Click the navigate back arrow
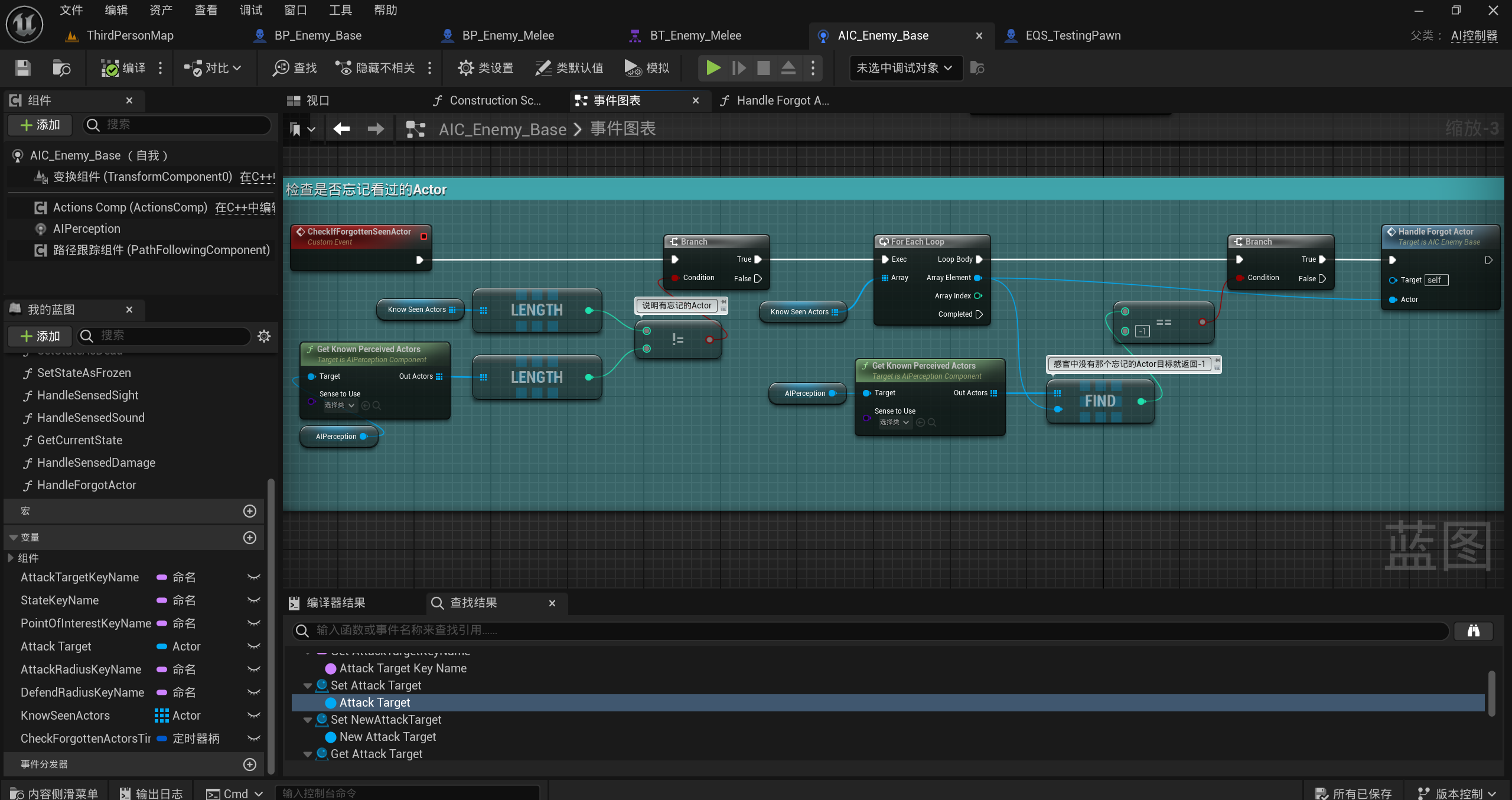 [x=341, y=129]
